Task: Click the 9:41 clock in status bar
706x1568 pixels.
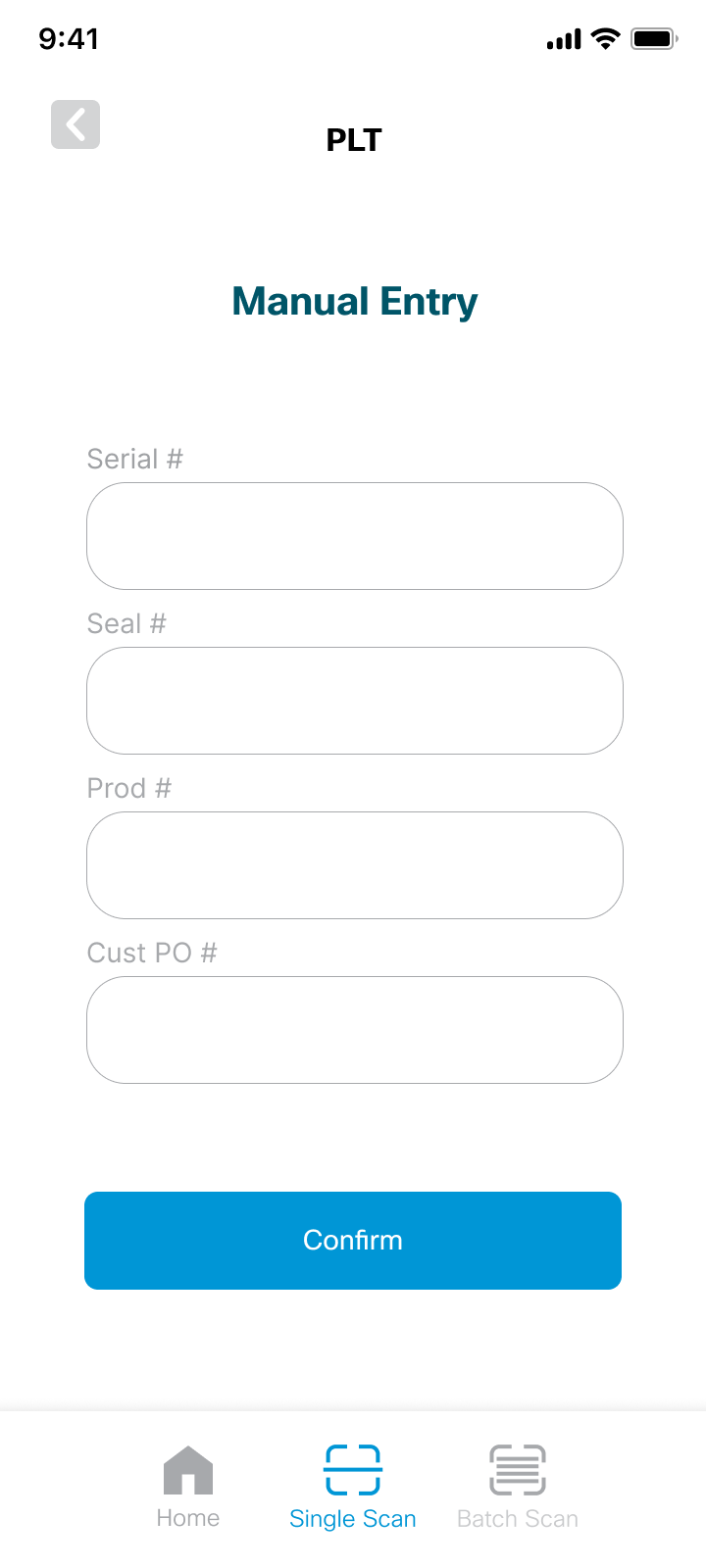Action: click(69, 39)
